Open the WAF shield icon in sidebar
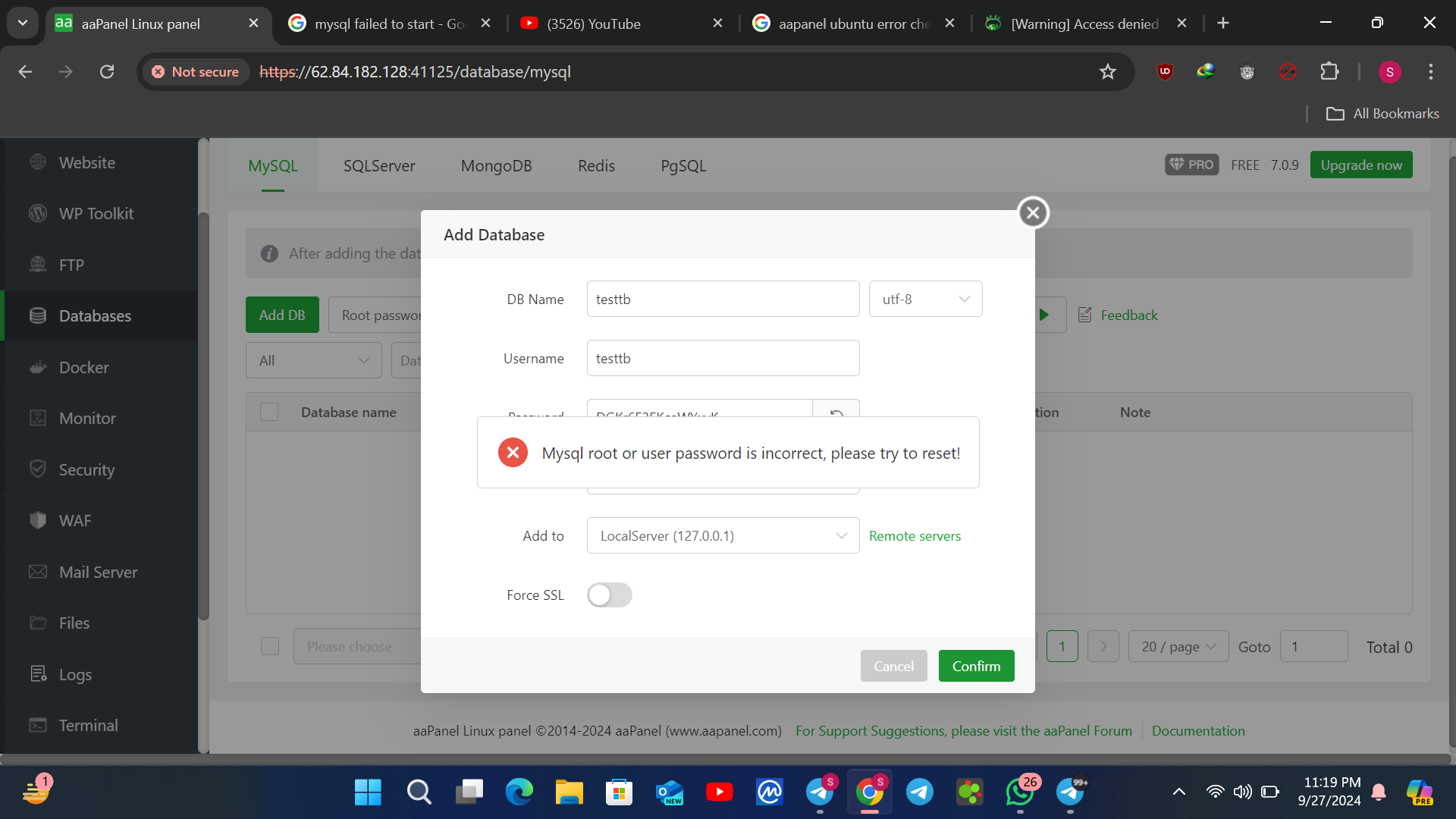 38,521
